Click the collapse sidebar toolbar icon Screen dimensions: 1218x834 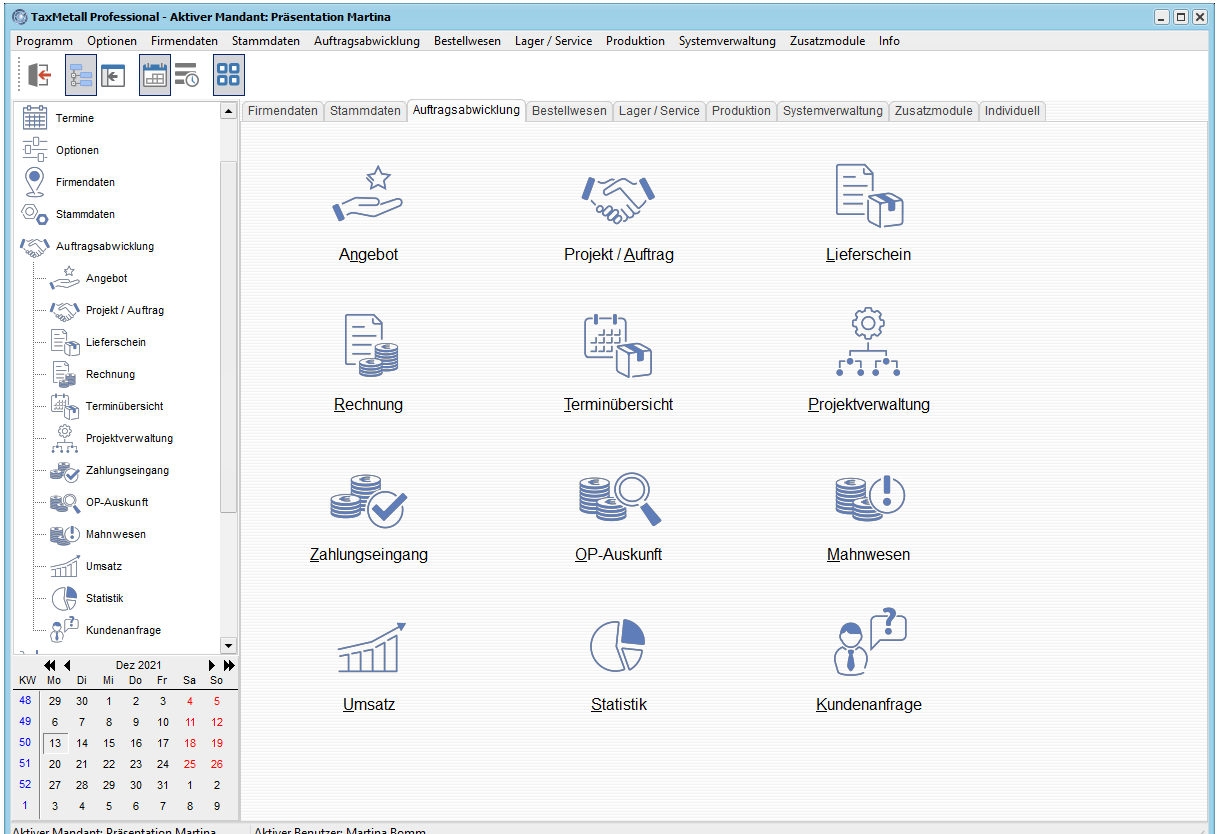(x=113, y=75)
